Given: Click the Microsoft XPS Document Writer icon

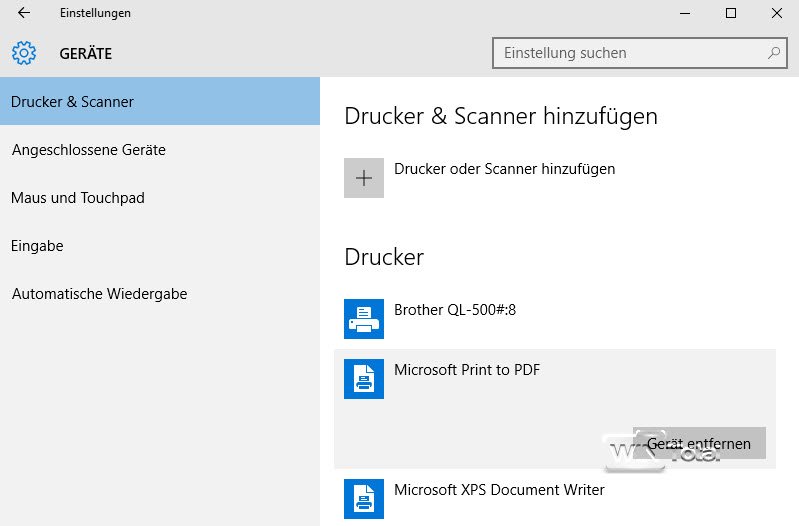Looking at the screenshot, I should click(364, 499).
